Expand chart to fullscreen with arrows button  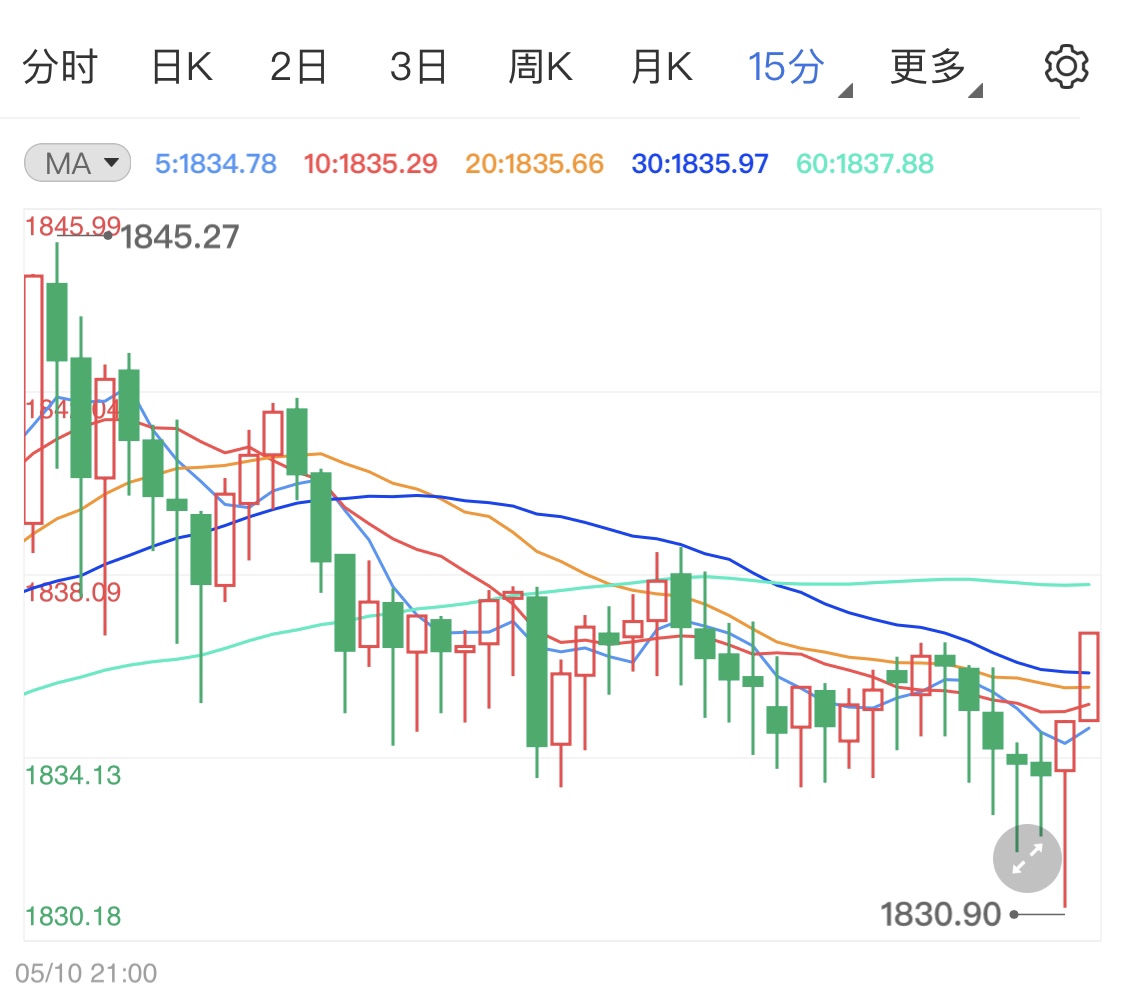coord(1027,858)
